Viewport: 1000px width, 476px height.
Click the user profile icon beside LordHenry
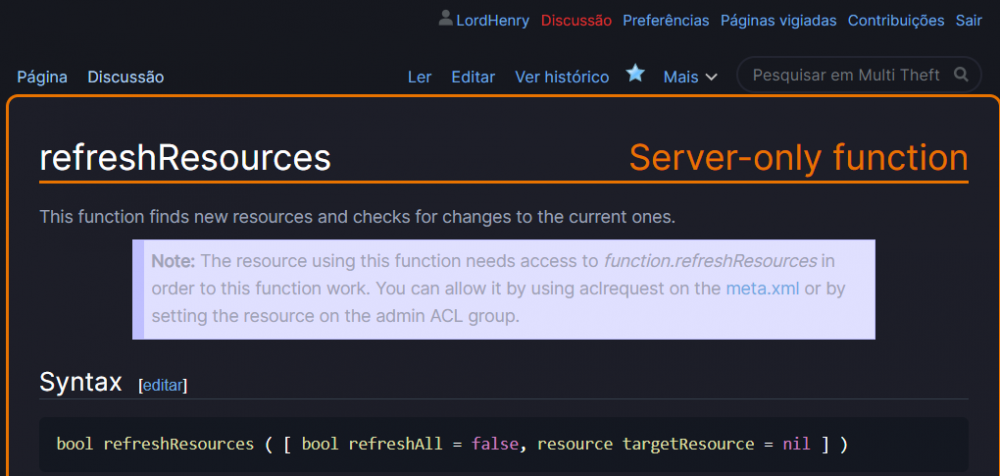pos(445,19)
